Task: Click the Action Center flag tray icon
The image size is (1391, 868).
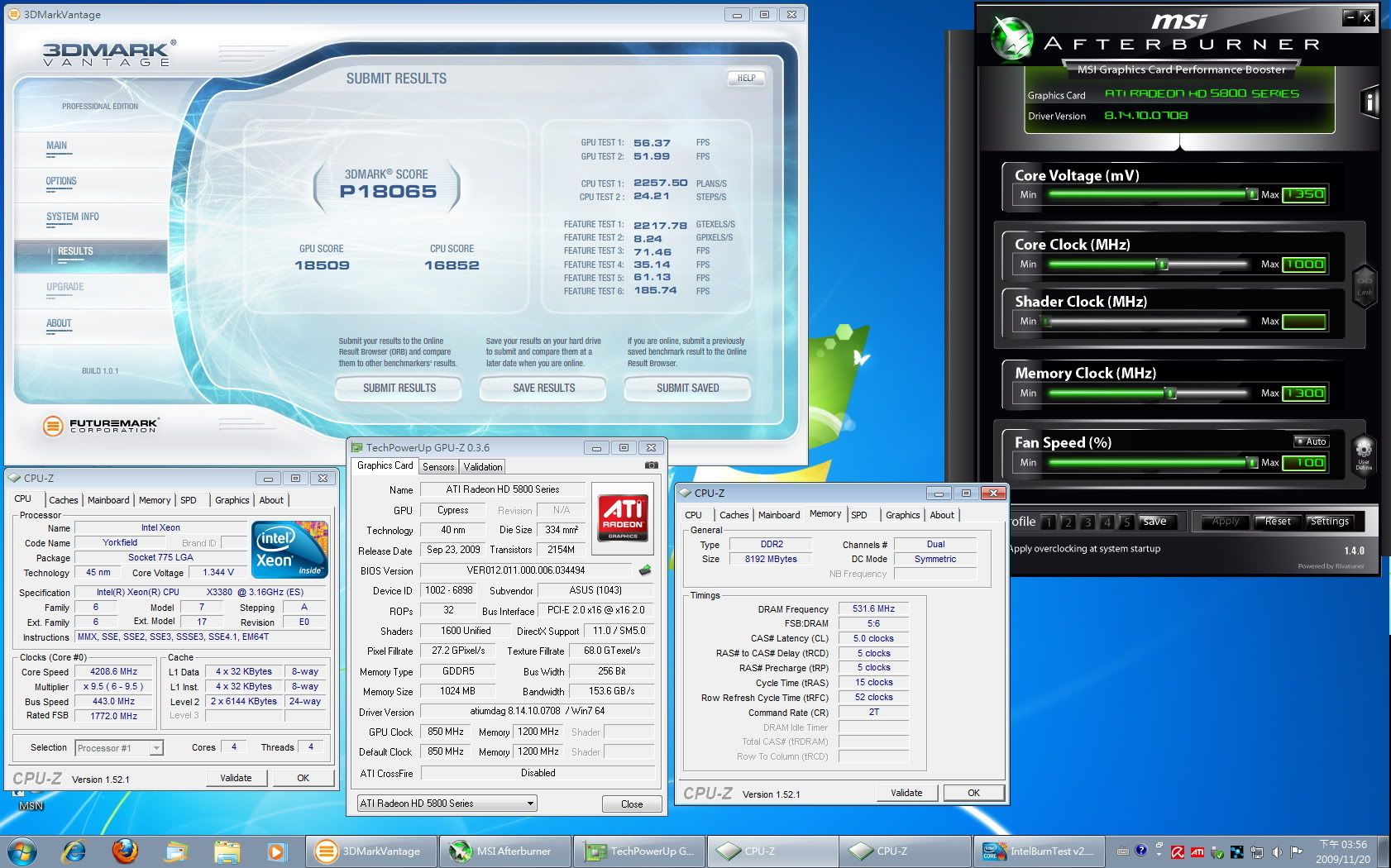Action: tap(1297, 851)
